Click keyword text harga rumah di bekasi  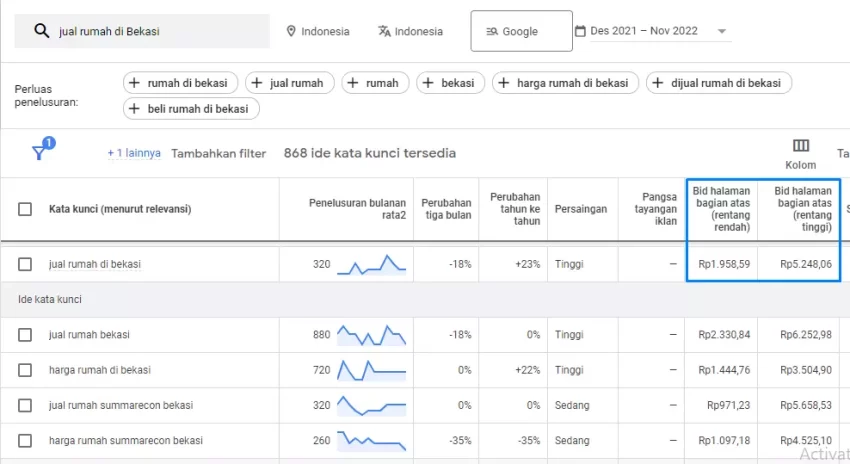tap(100, 370)
